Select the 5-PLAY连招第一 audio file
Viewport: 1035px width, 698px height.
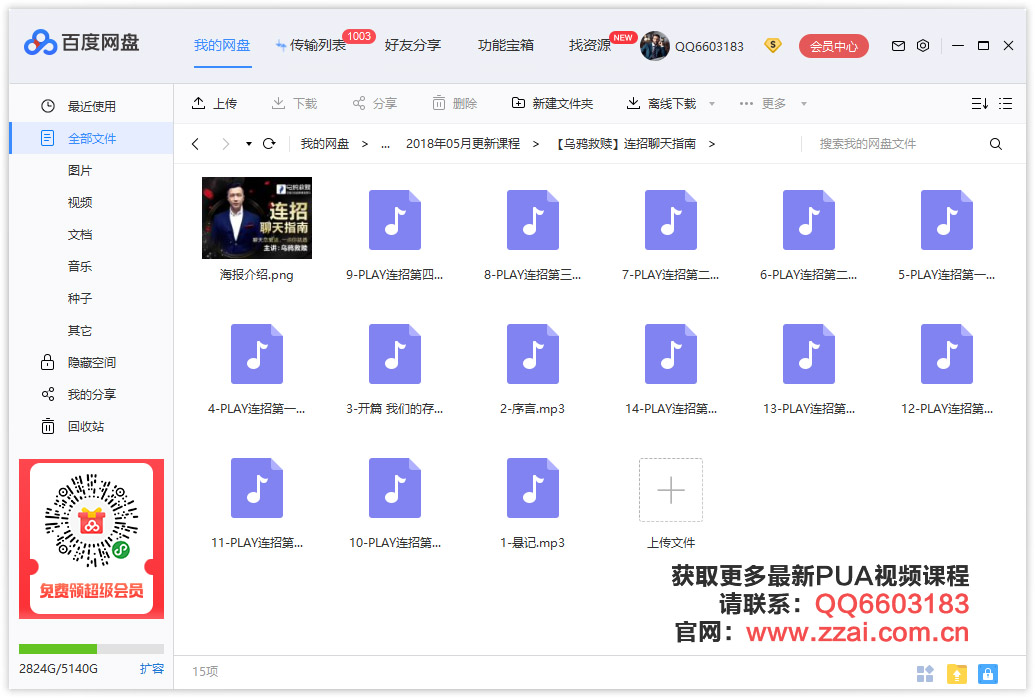click(947, 220)
